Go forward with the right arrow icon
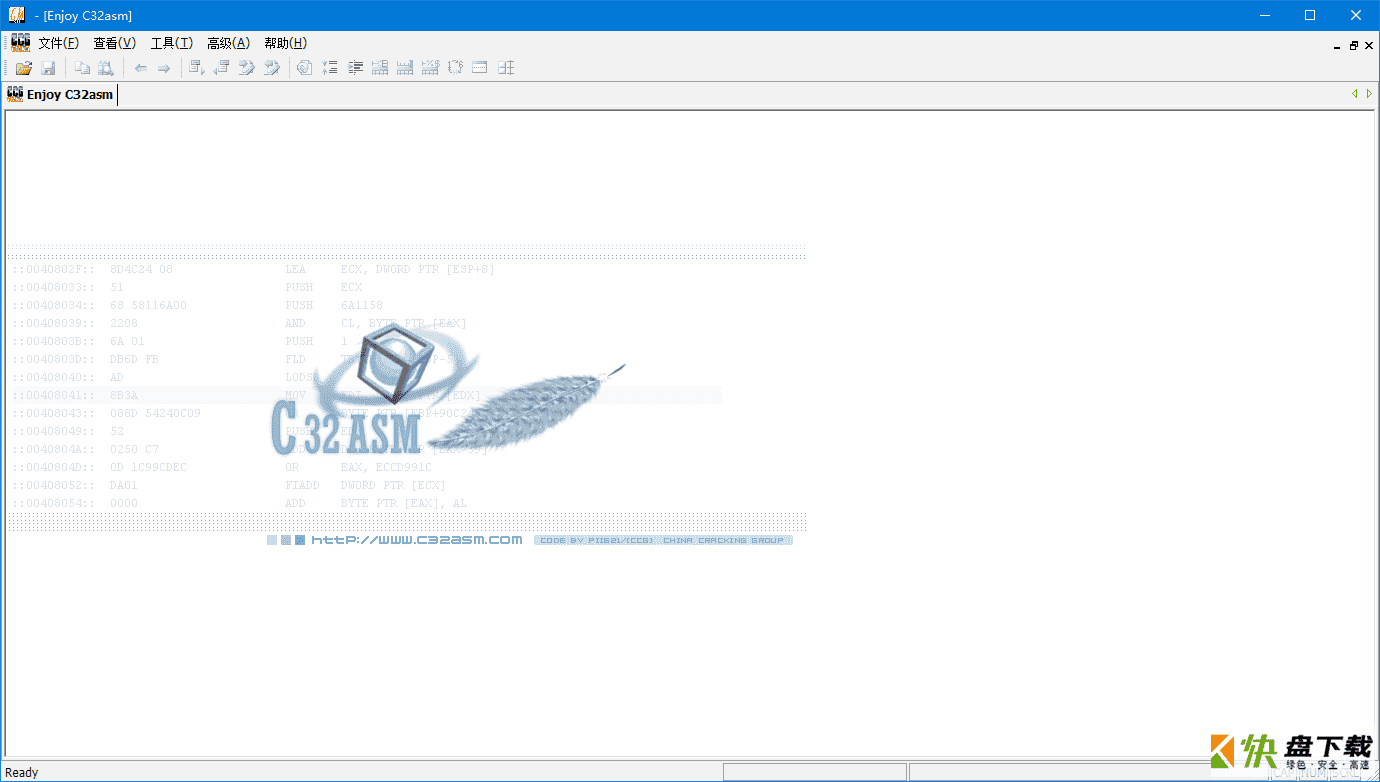Screen dimensions: 1380x782 (x=164, y=68)
